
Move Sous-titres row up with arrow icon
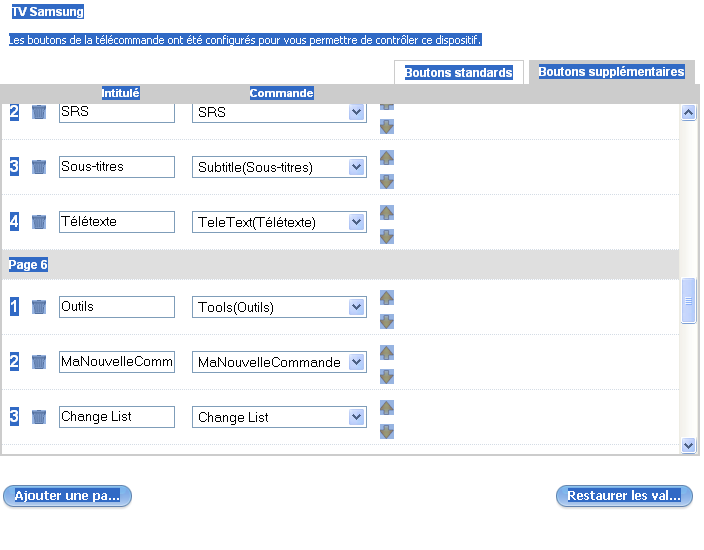(387, 158)
